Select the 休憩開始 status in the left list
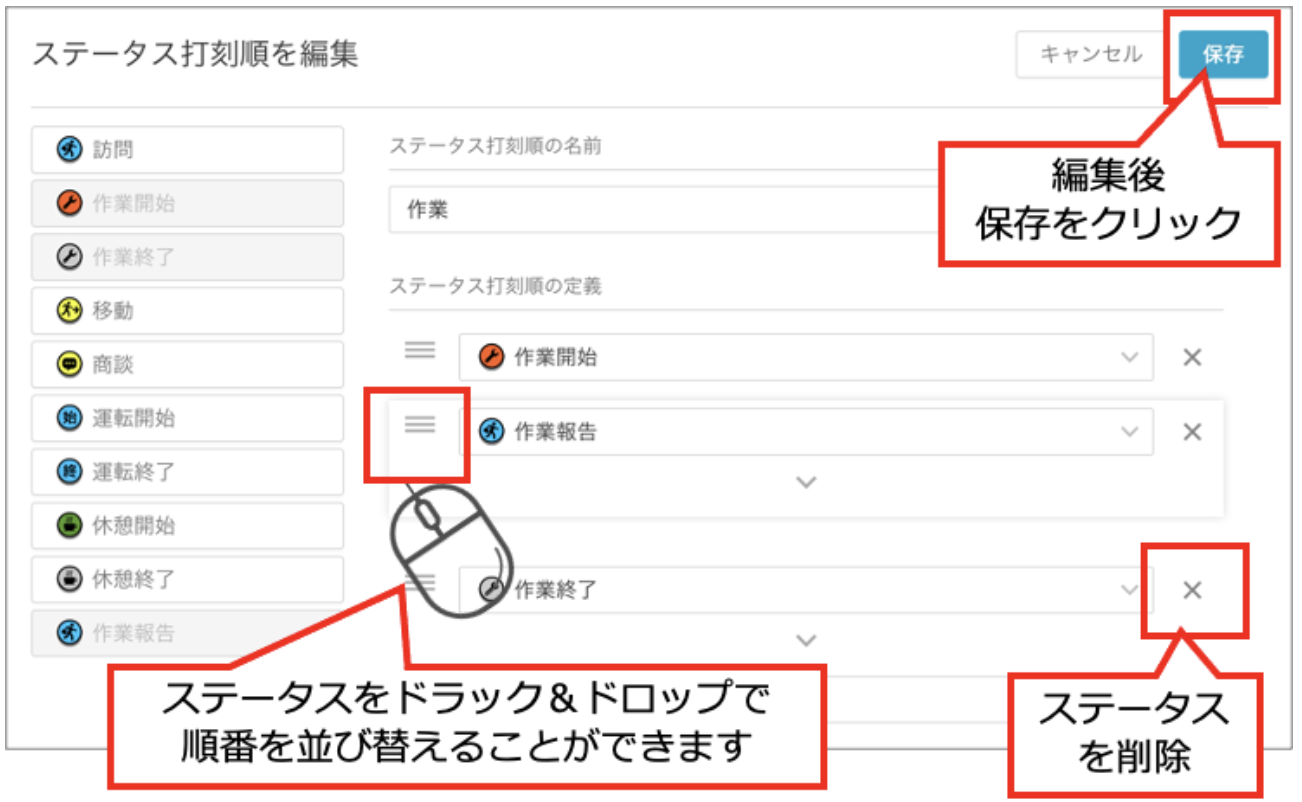1302x802 pixels. [188, 525]
